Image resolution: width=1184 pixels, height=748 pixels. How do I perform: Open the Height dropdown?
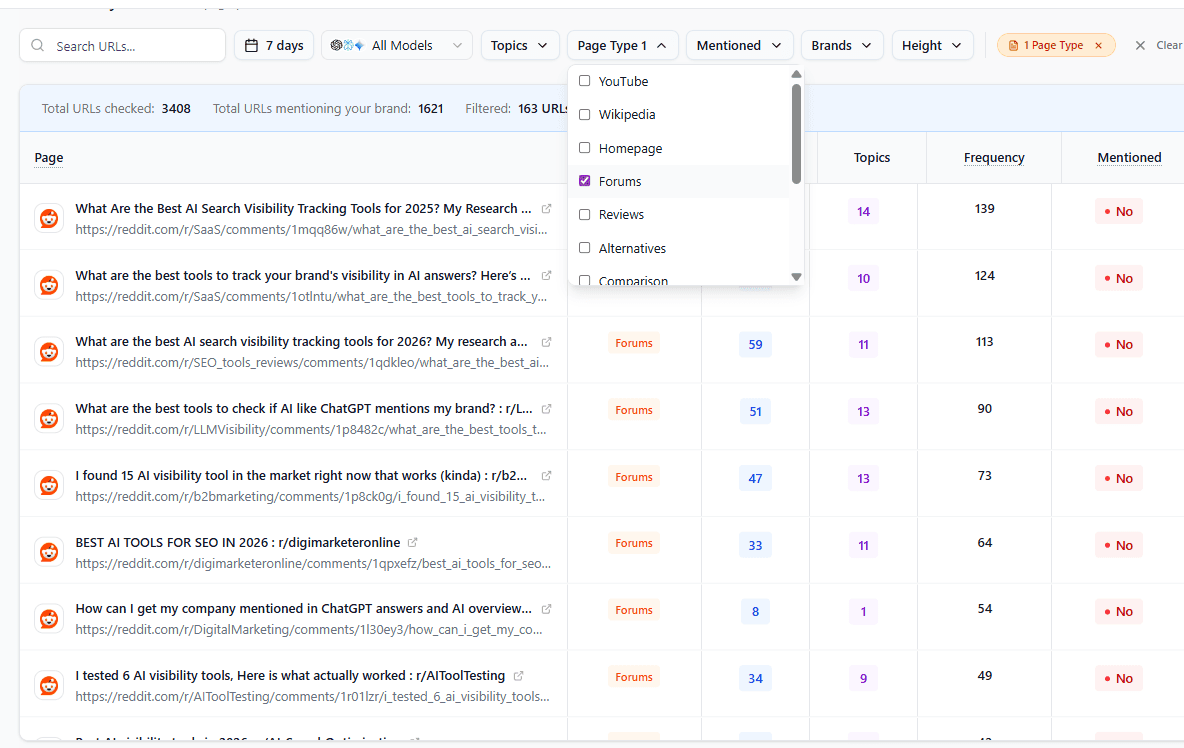point(932,45)
